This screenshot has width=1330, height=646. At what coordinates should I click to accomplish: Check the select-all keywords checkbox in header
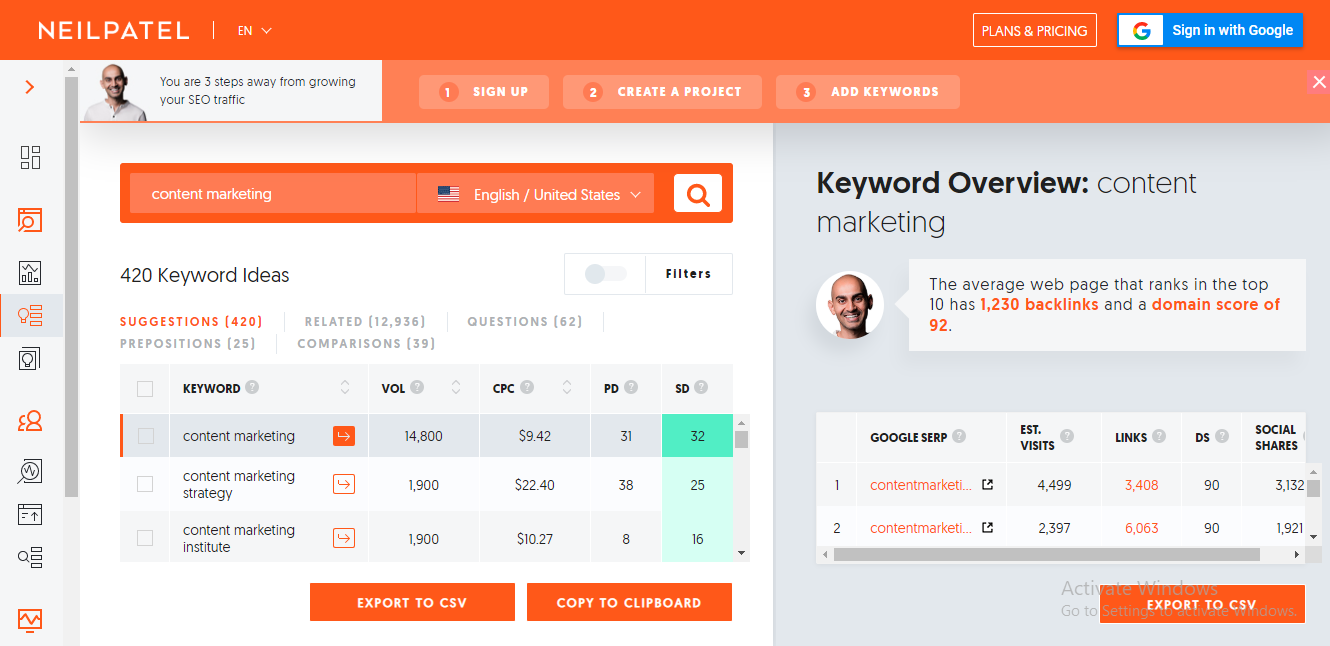pos(145,388)
